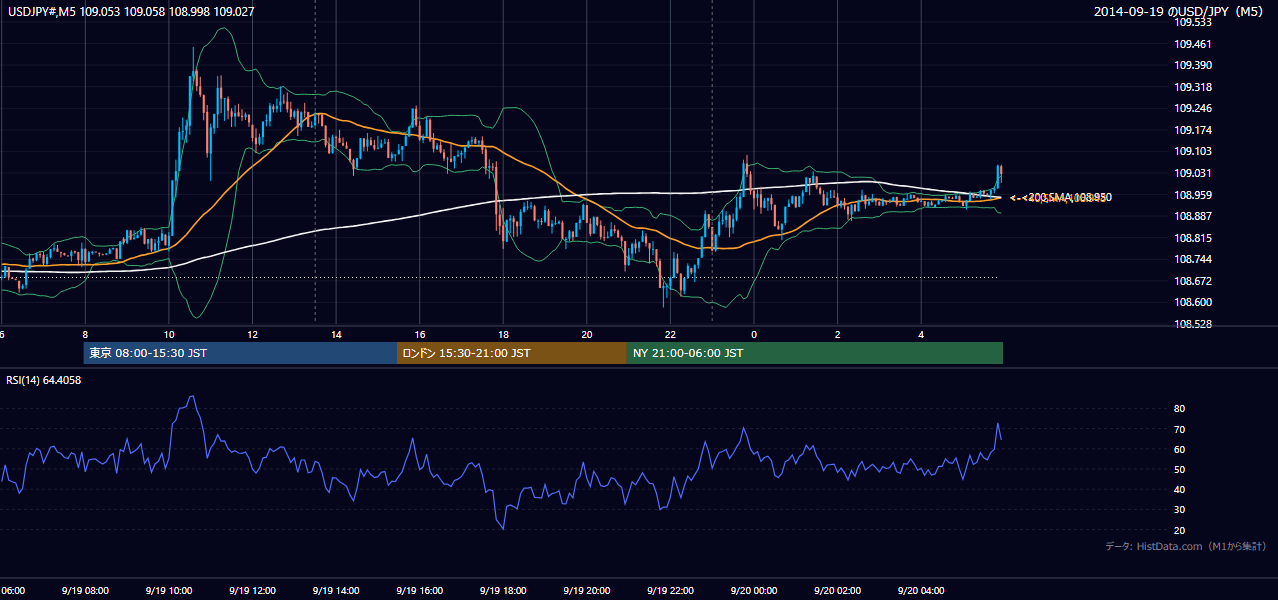Click hour label 16 under the price chart

420,335
